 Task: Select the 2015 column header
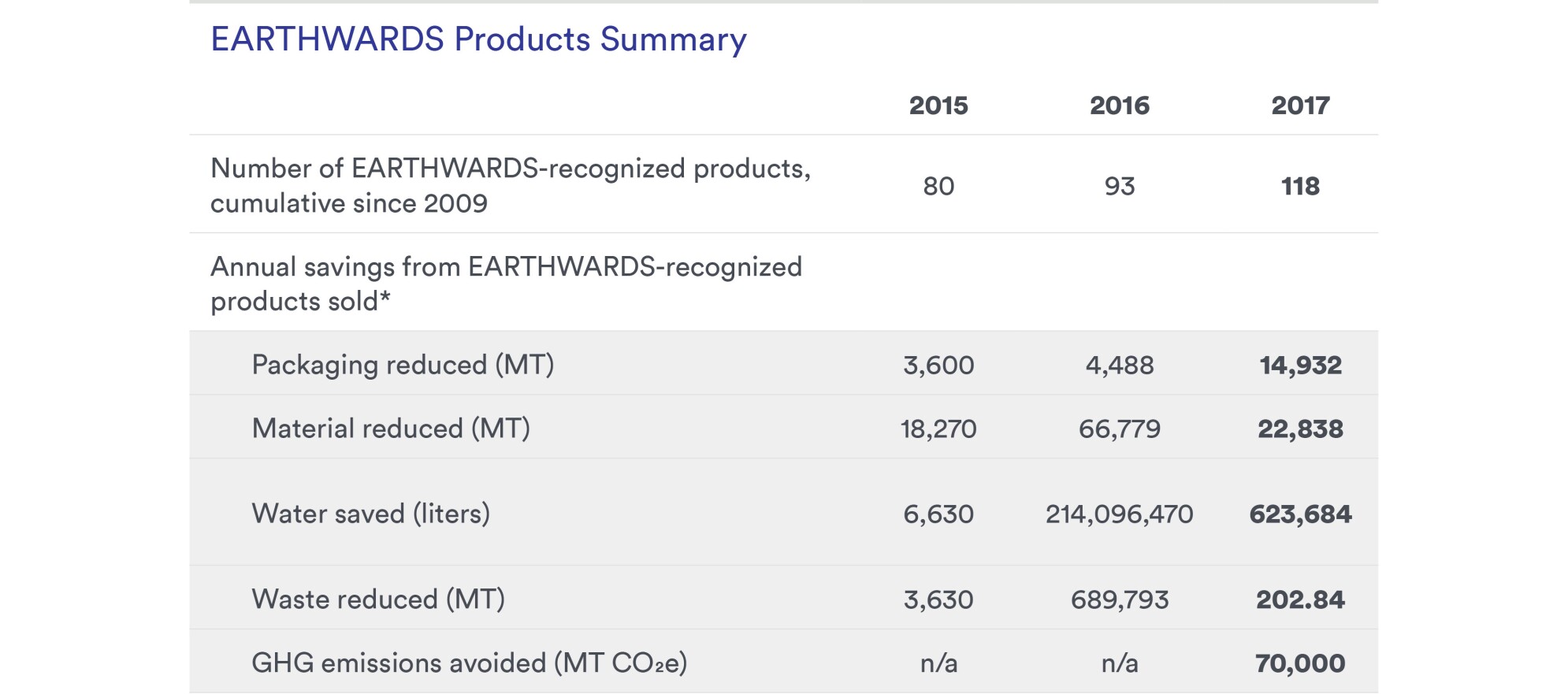[938, 106]
